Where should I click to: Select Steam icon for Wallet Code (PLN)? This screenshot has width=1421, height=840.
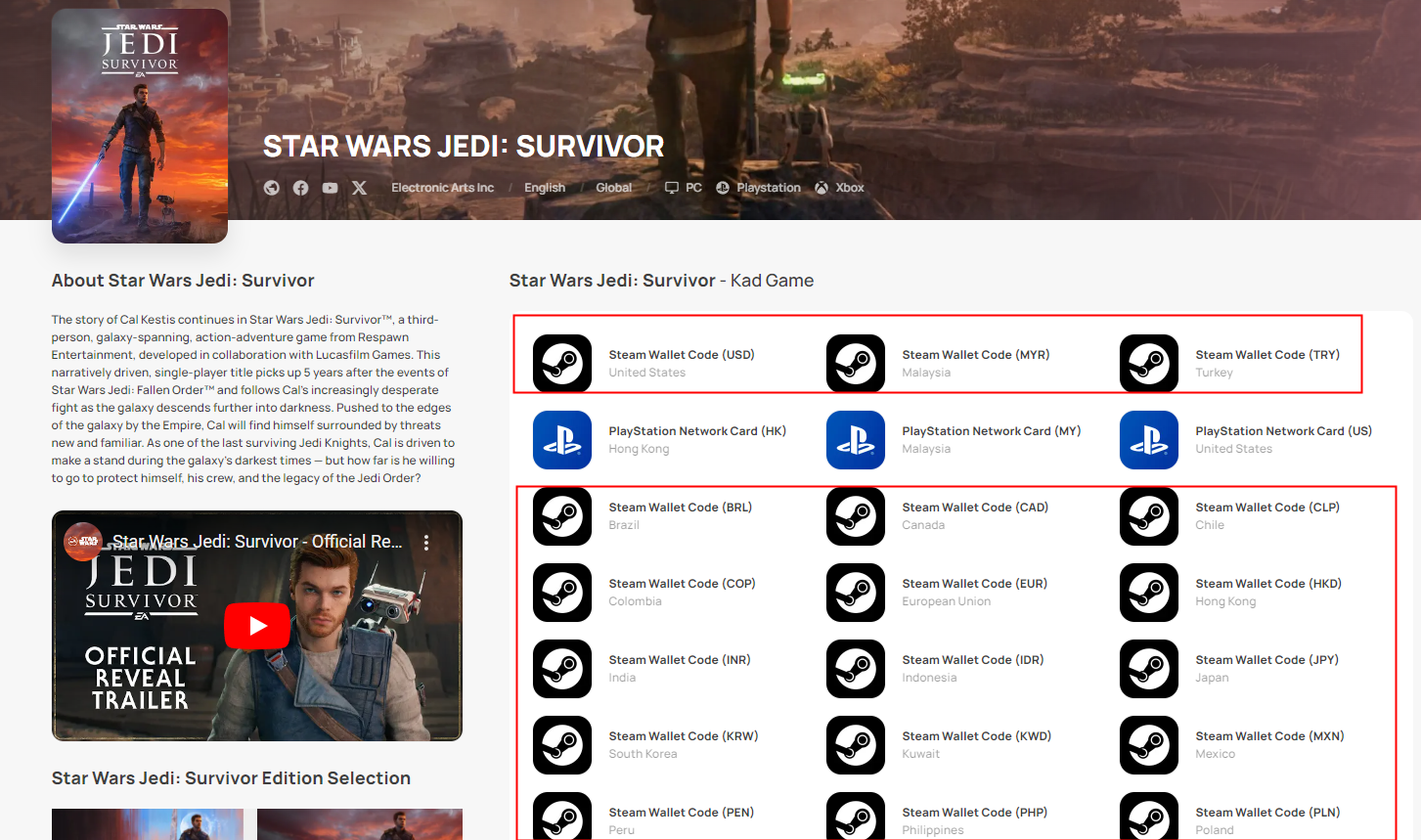1149,816
